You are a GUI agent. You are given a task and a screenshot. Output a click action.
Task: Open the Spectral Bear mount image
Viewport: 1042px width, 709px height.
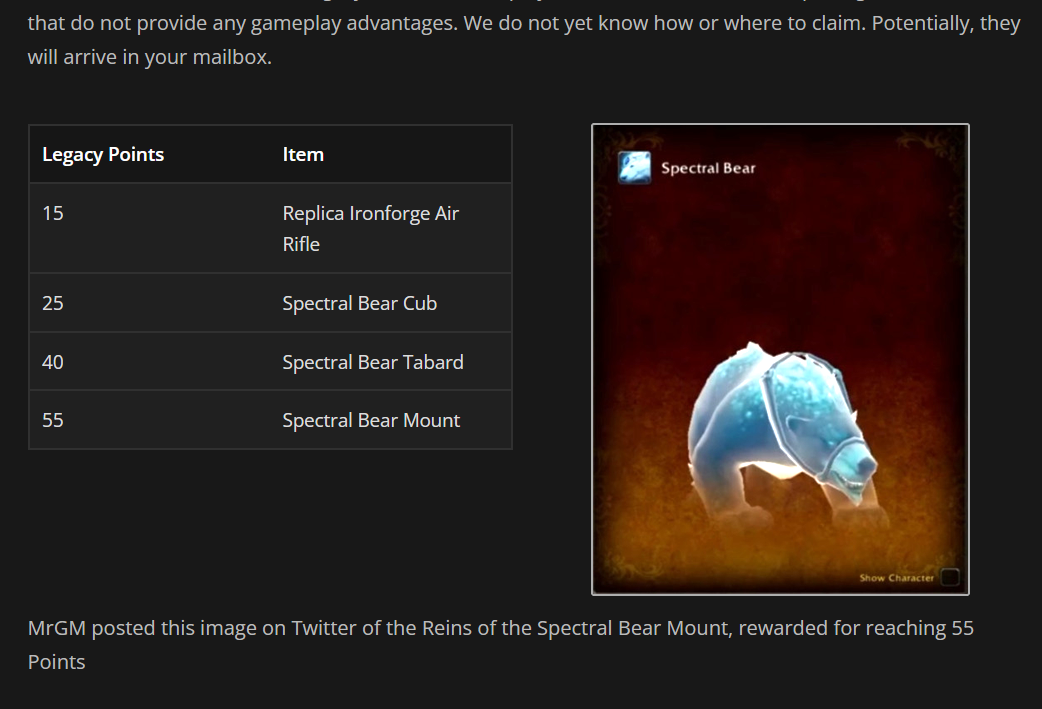pyautogui.click(x=780, y=359)
